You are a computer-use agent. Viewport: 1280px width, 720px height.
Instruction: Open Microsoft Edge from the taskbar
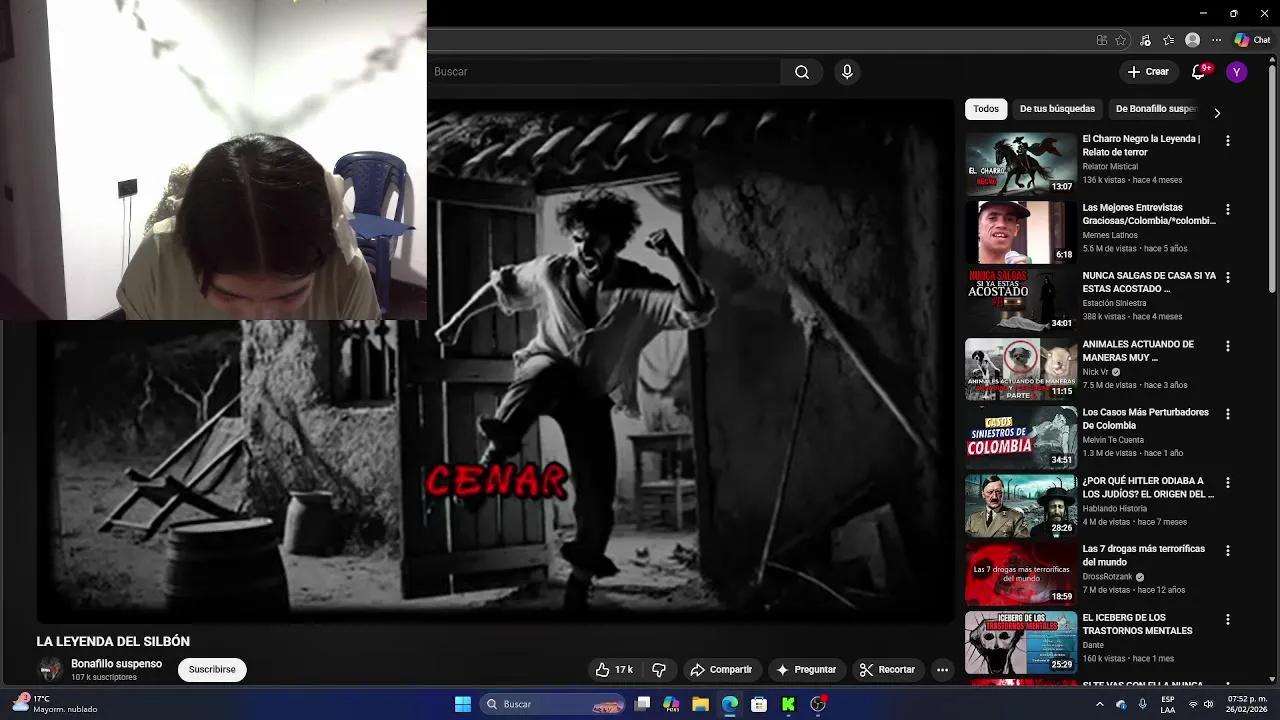pyautogui.click(x=730, y=704)
